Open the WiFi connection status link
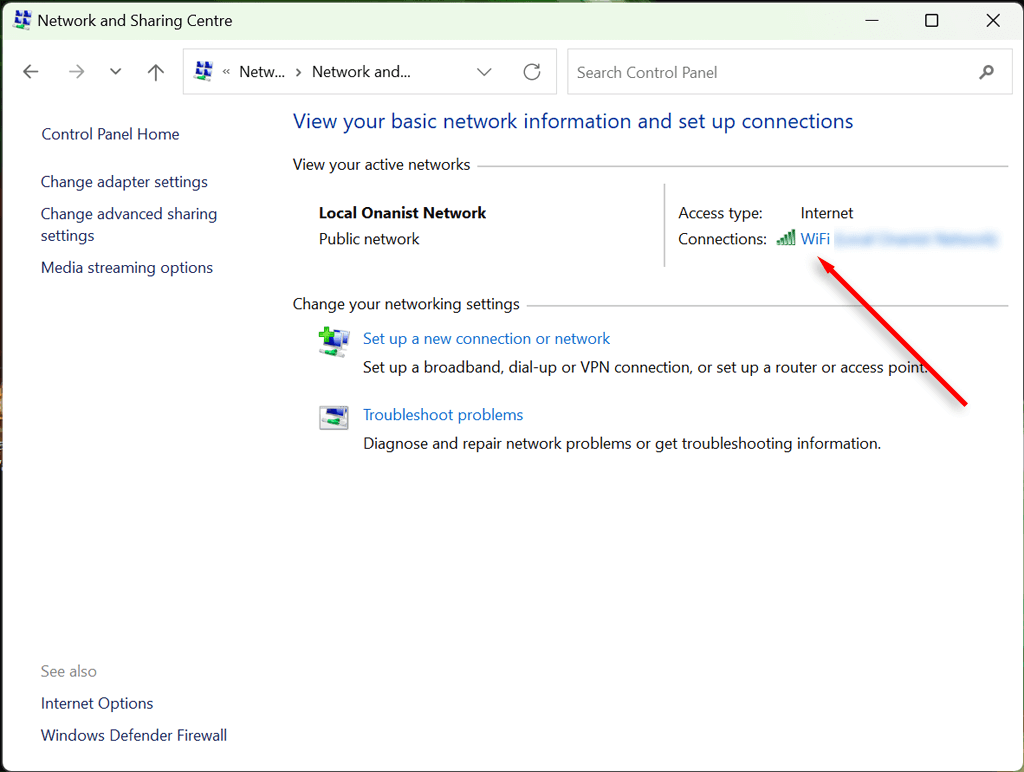The width and height of the screenshot is (1024, 772). point(815,239)
